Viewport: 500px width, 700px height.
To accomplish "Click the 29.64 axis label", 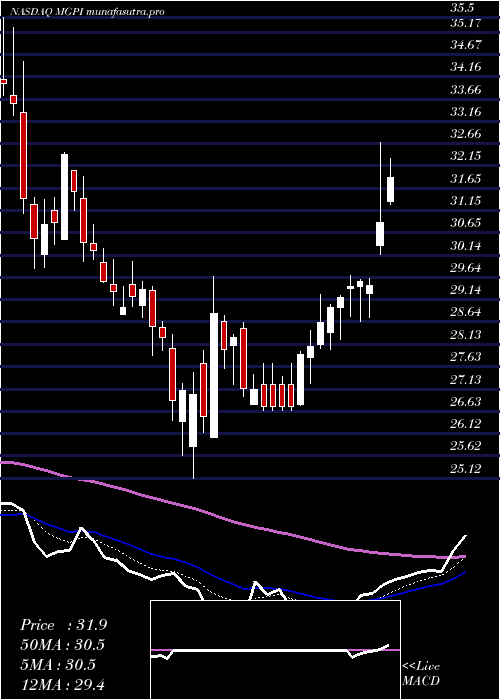I will pos(466,268).
